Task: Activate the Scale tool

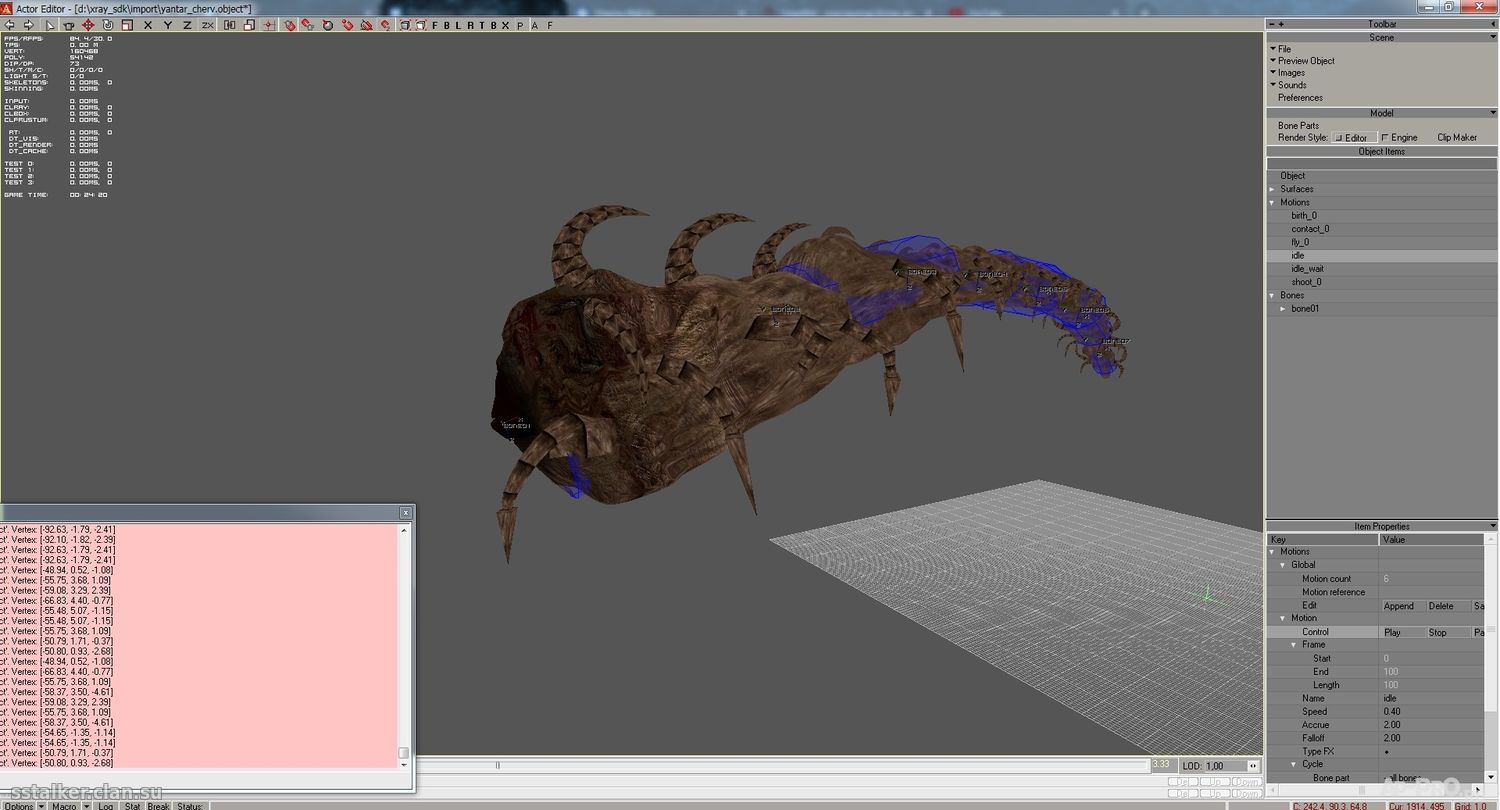Action: coord(128,24)
